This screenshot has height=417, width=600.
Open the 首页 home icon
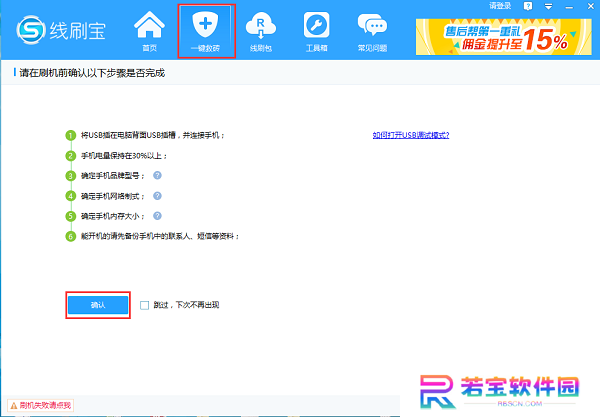point(149,32)
